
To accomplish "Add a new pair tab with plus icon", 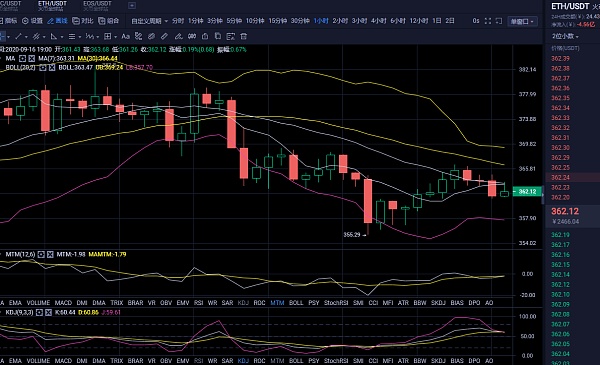I will tap(132, 5).
